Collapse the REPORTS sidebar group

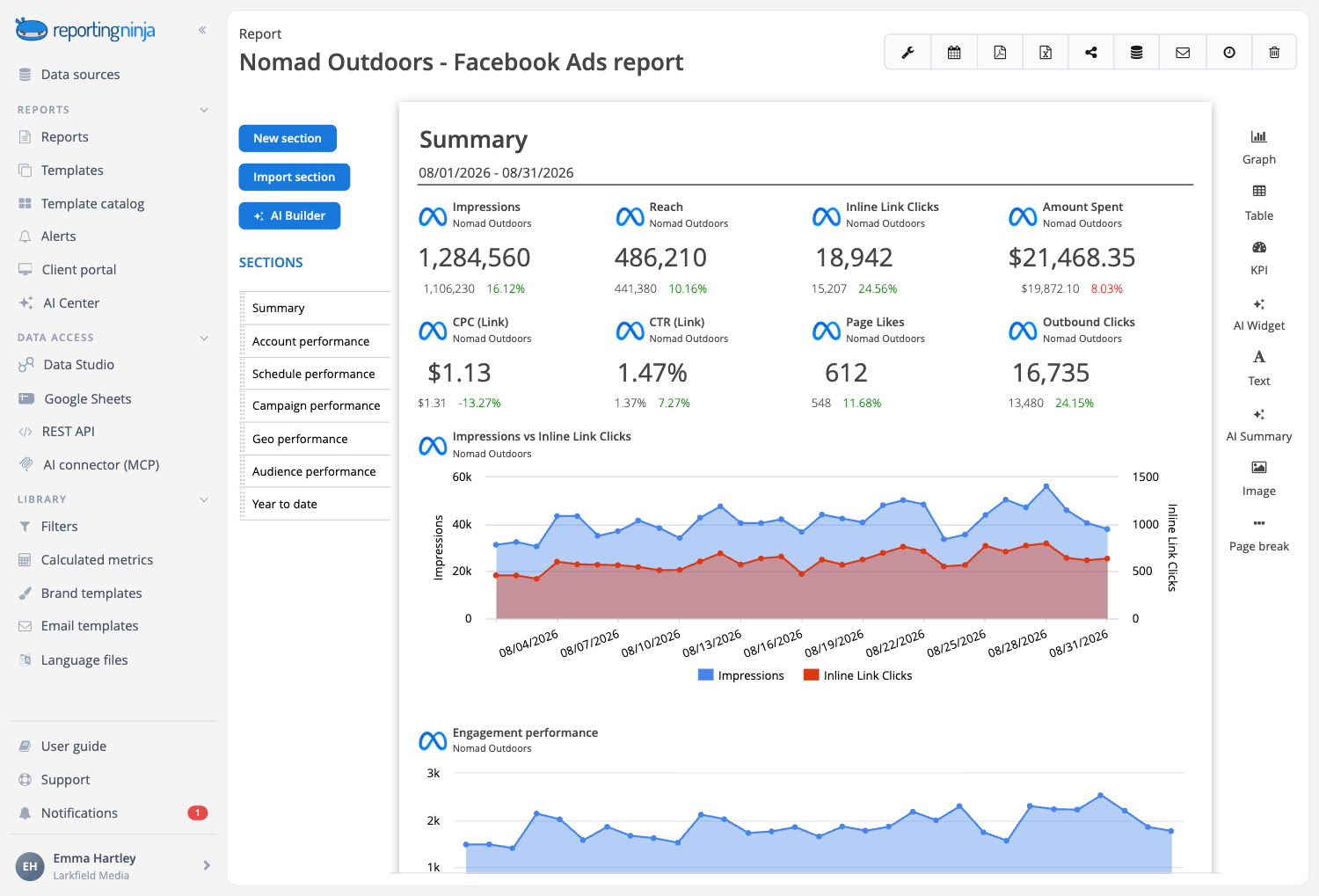(204, 110)
